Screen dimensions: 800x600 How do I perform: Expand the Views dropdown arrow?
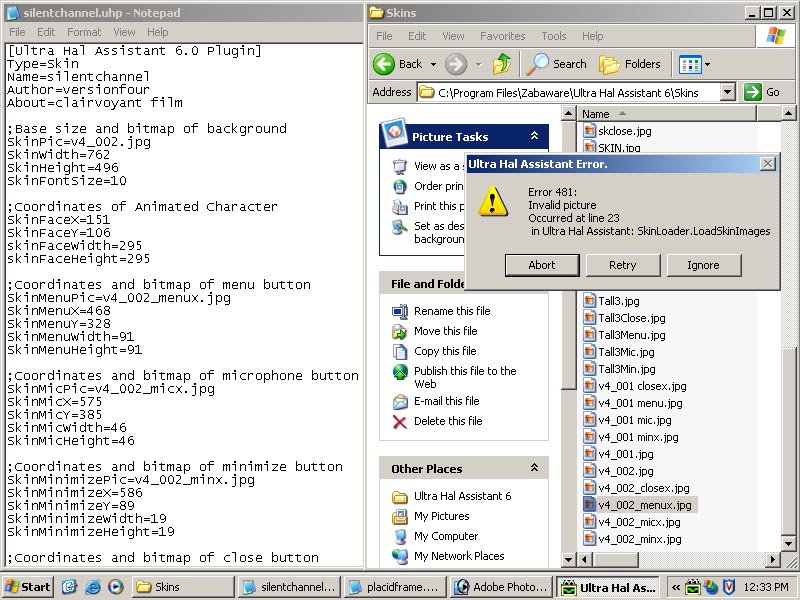(707, 64)
